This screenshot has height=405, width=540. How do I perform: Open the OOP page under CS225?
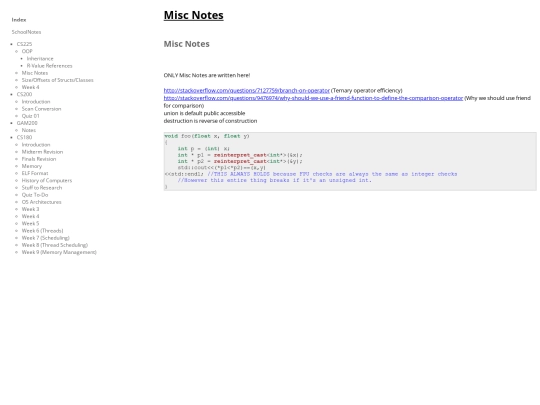27,51
